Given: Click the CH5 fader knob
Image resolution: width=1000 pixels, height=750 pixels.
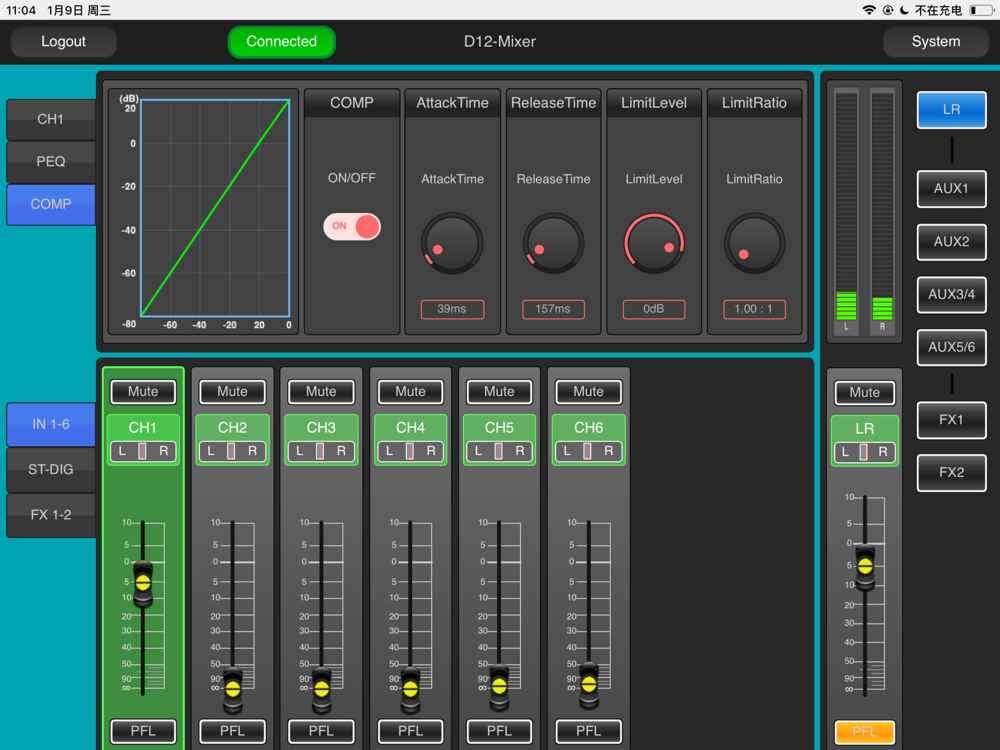Looking at the screenshot, I should (x=499, y=686).
